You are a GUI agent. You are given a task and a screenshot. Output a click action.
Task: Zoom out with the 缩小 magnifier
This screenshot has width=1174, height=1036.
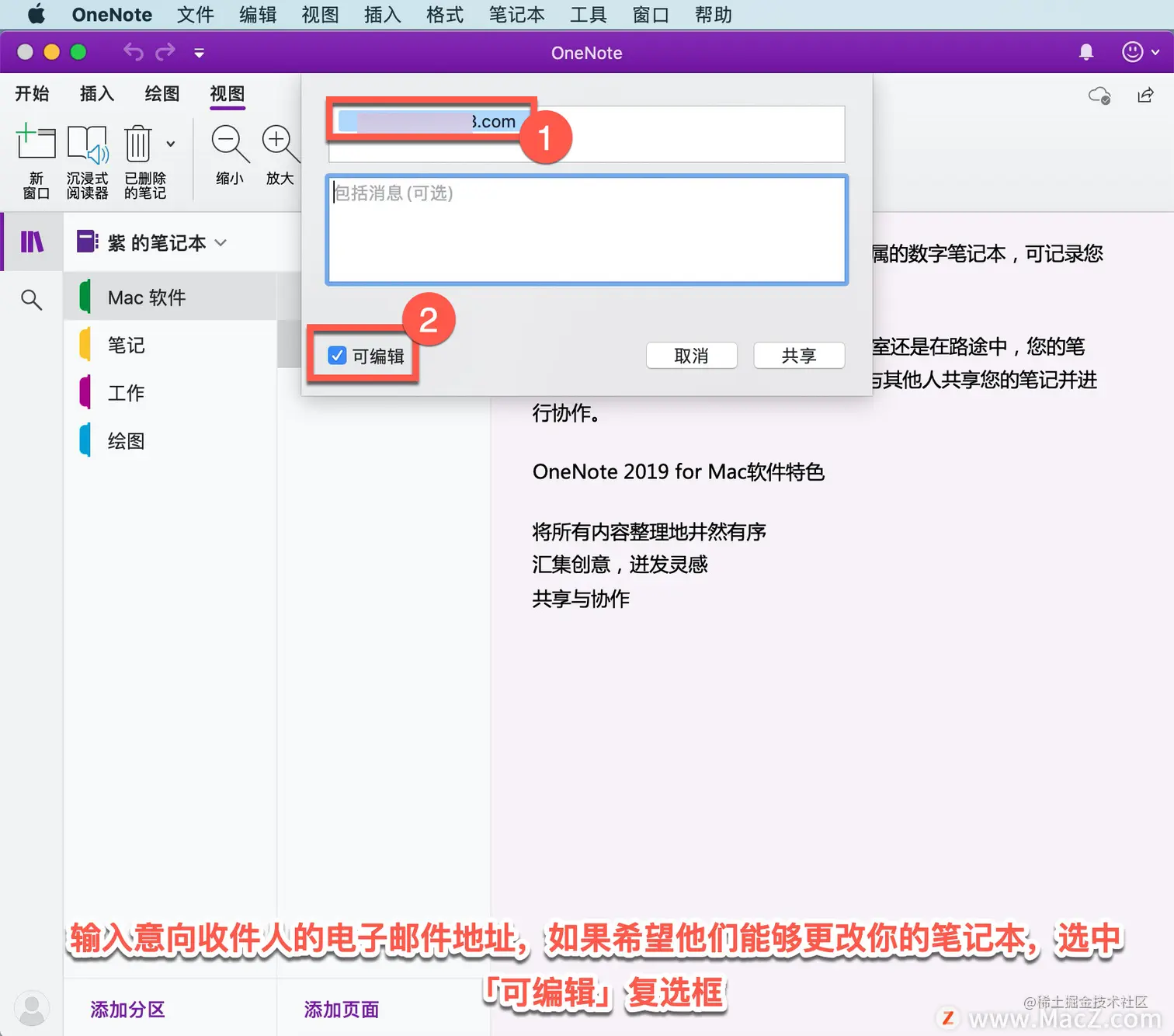[230, 155]
